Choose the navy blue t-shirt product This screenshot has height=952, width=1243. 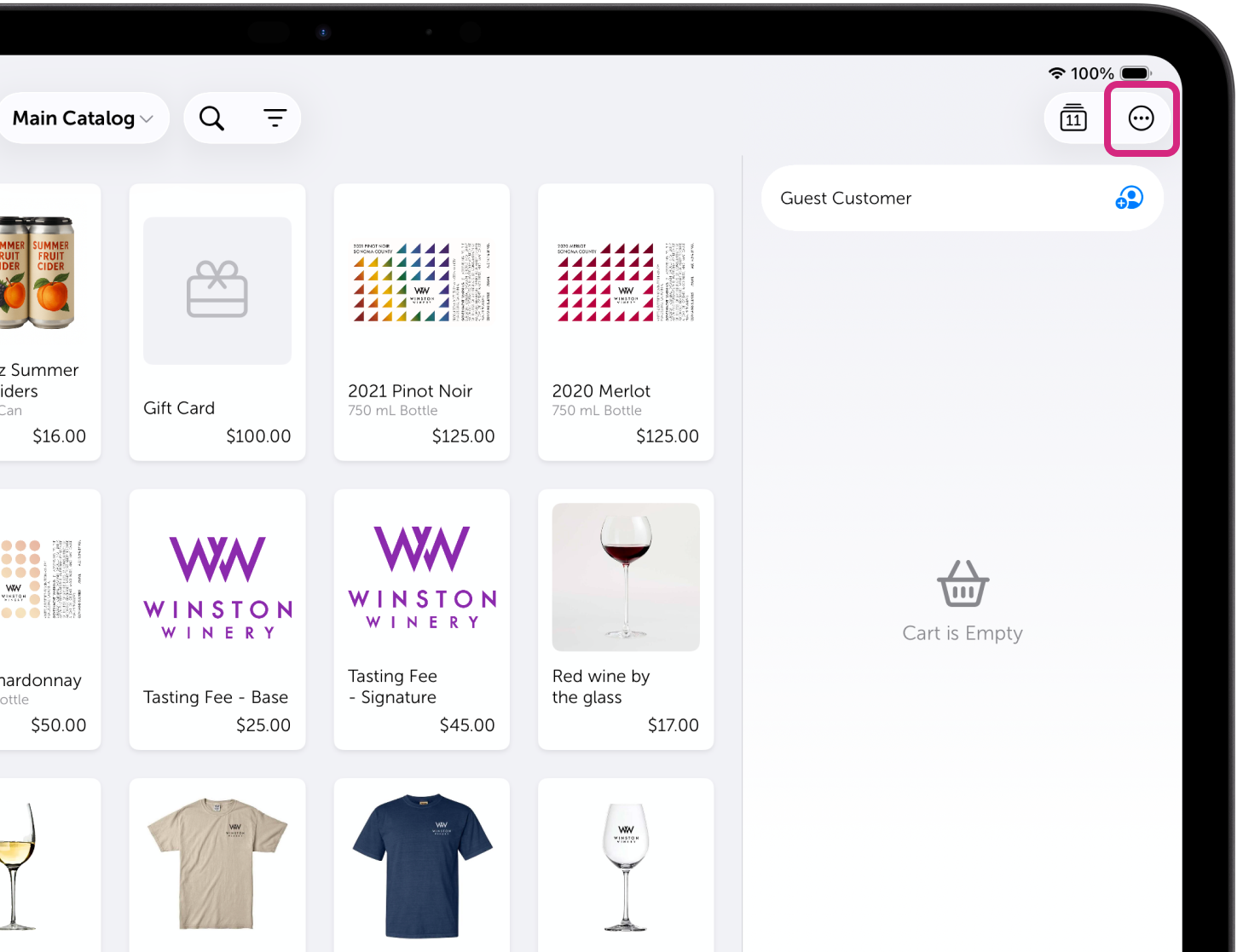[x=422, y=864]
